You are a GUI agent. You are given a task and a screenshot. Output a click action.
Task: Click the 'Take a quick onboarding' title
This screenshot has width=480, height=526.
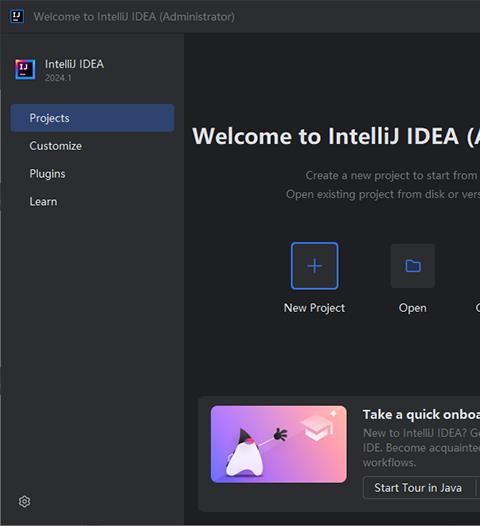(x=421, y=415)
